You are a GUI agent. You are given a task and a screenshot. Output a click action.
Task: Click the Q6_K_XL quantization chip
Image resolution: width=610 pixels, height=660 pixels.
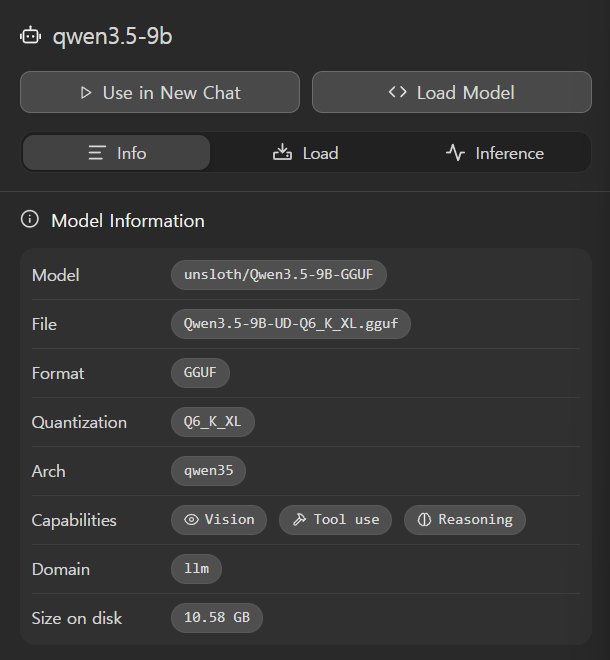[x=213, y=422]
